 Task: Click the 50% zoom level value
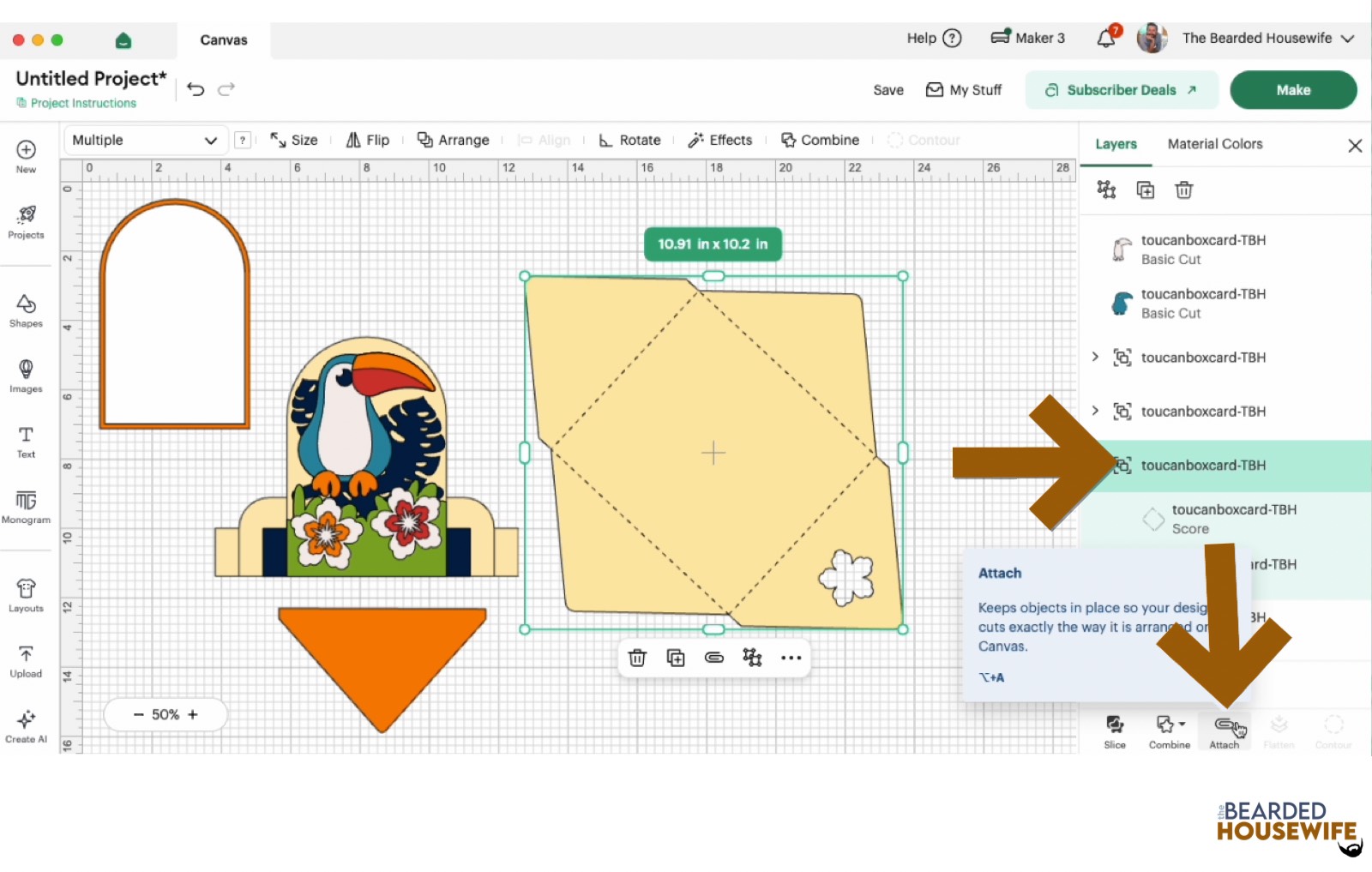(165, 714)
